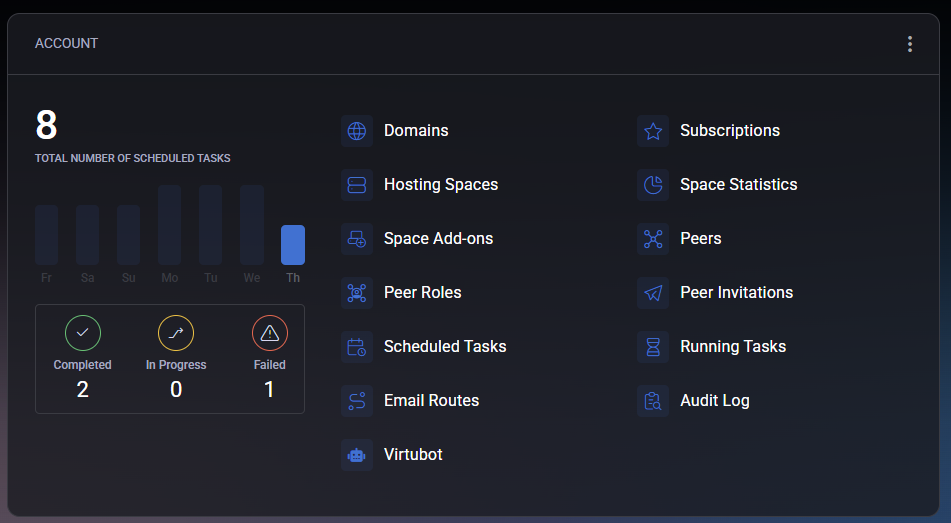Go to the Audit Log page
Screen dimensions: 951x523
pos(714,401)
